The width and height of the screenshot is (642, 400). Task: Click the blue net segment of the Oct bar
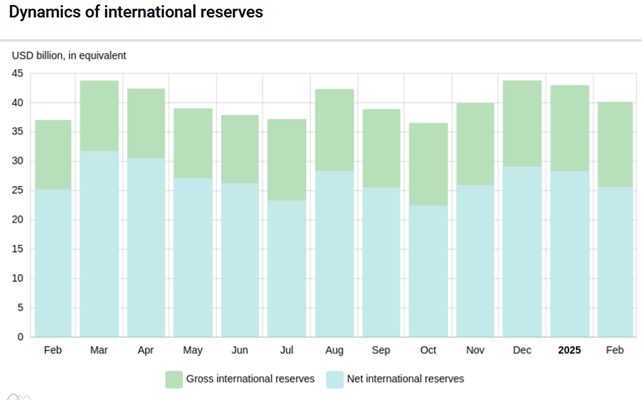(428, 271)
